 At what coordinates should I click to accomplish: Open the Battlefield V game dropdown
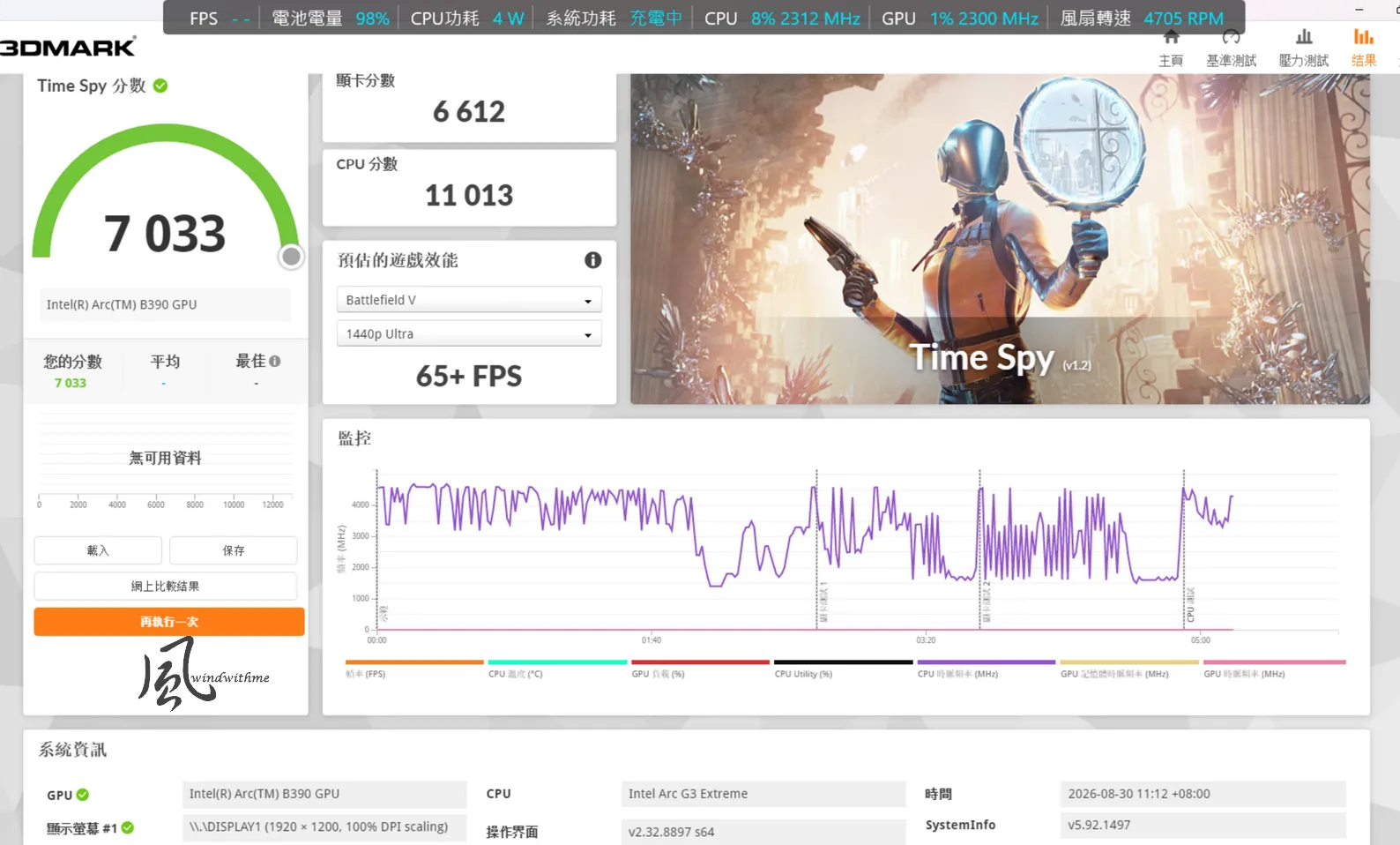pyautogui.click(x=469, y=300)
